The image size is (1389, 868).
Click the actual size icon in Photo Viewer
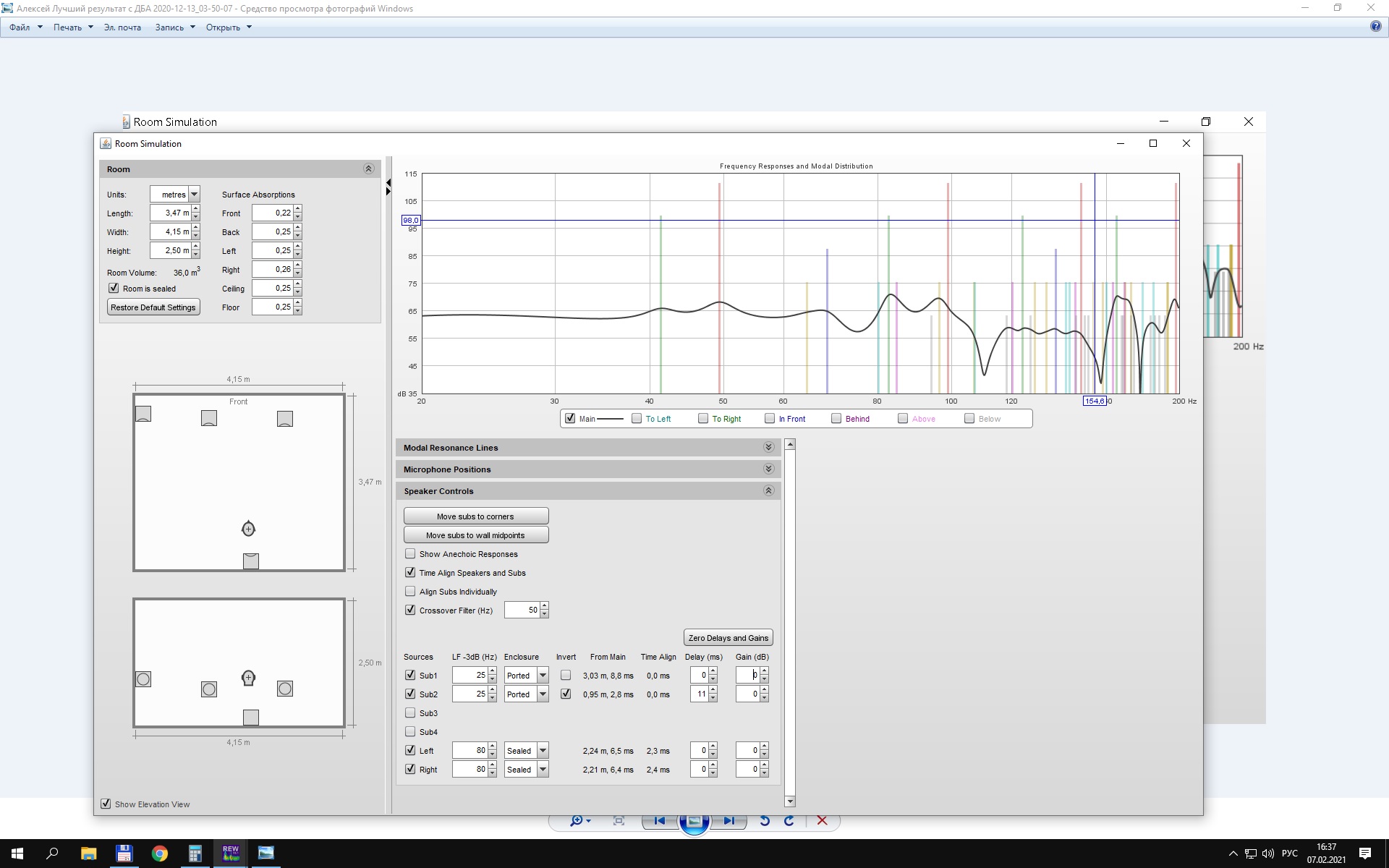(619, 820)
